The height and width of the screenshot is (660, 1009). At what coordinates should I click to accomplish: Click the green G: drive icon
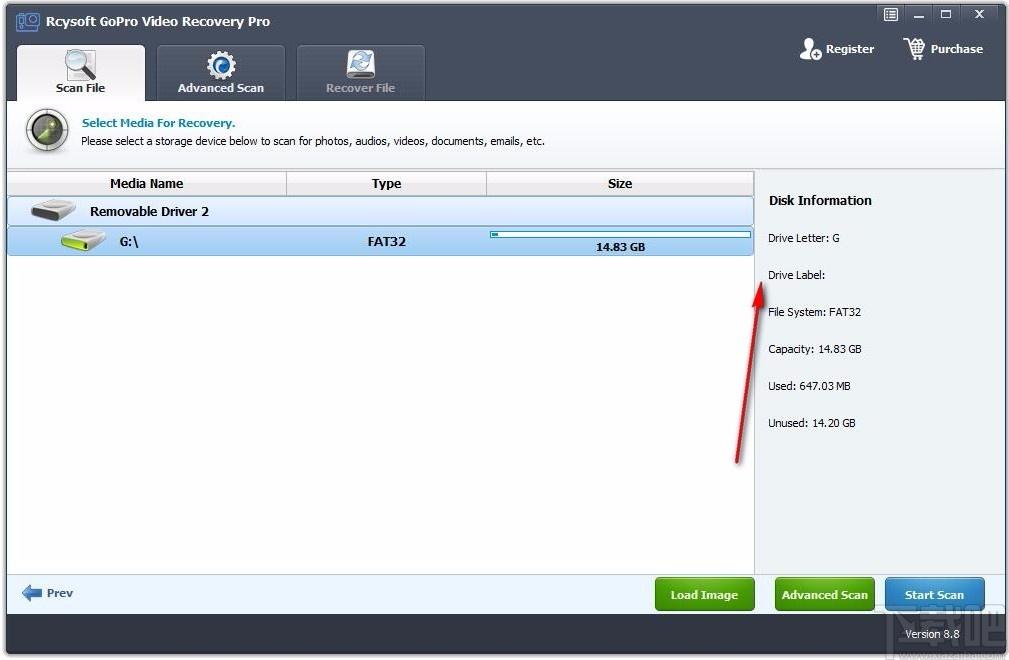(83, 241)
